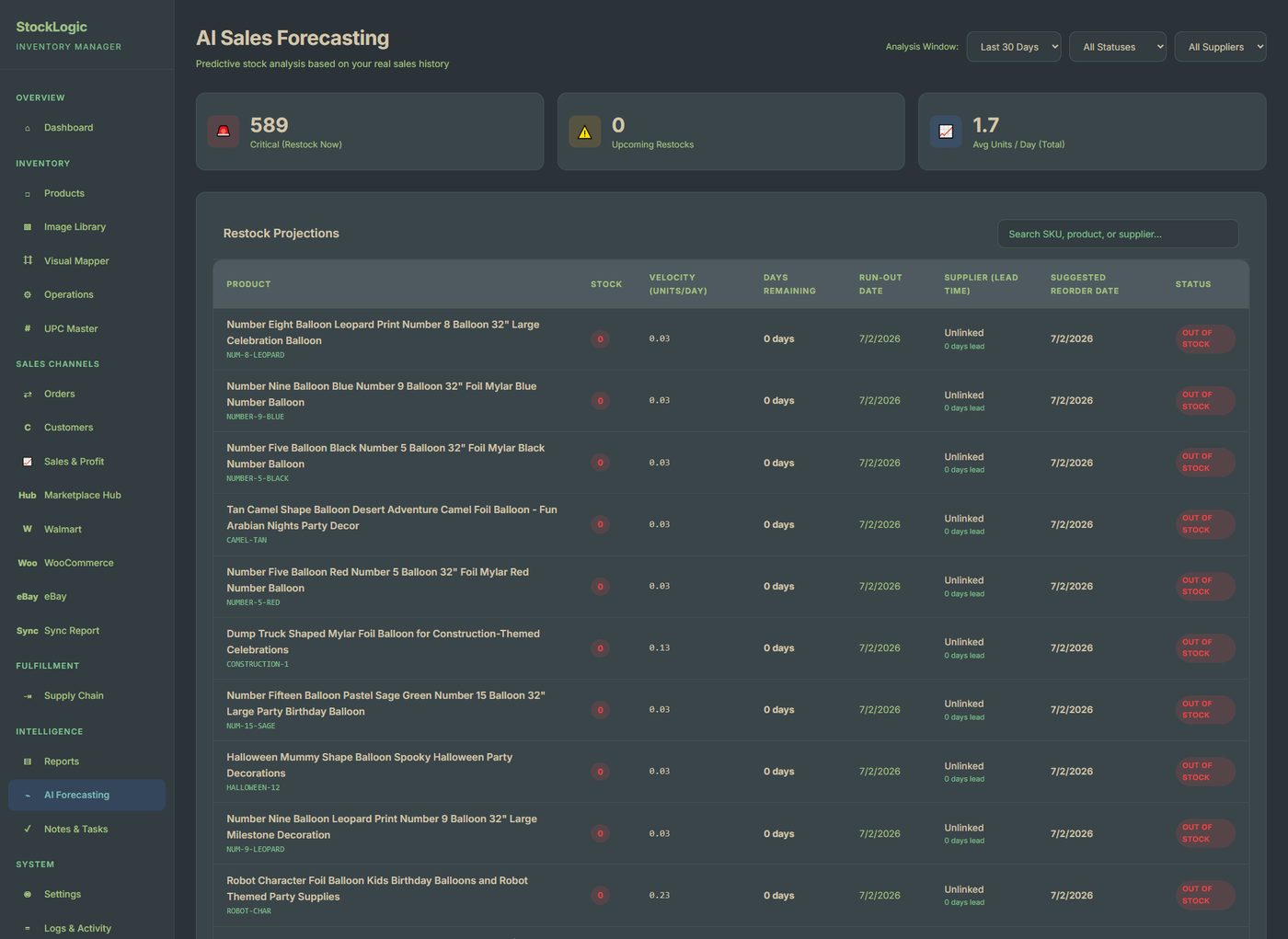This screenshot has height=939, width=1288.
Task: Click the Settings sidebar icon
Action: 28,895
